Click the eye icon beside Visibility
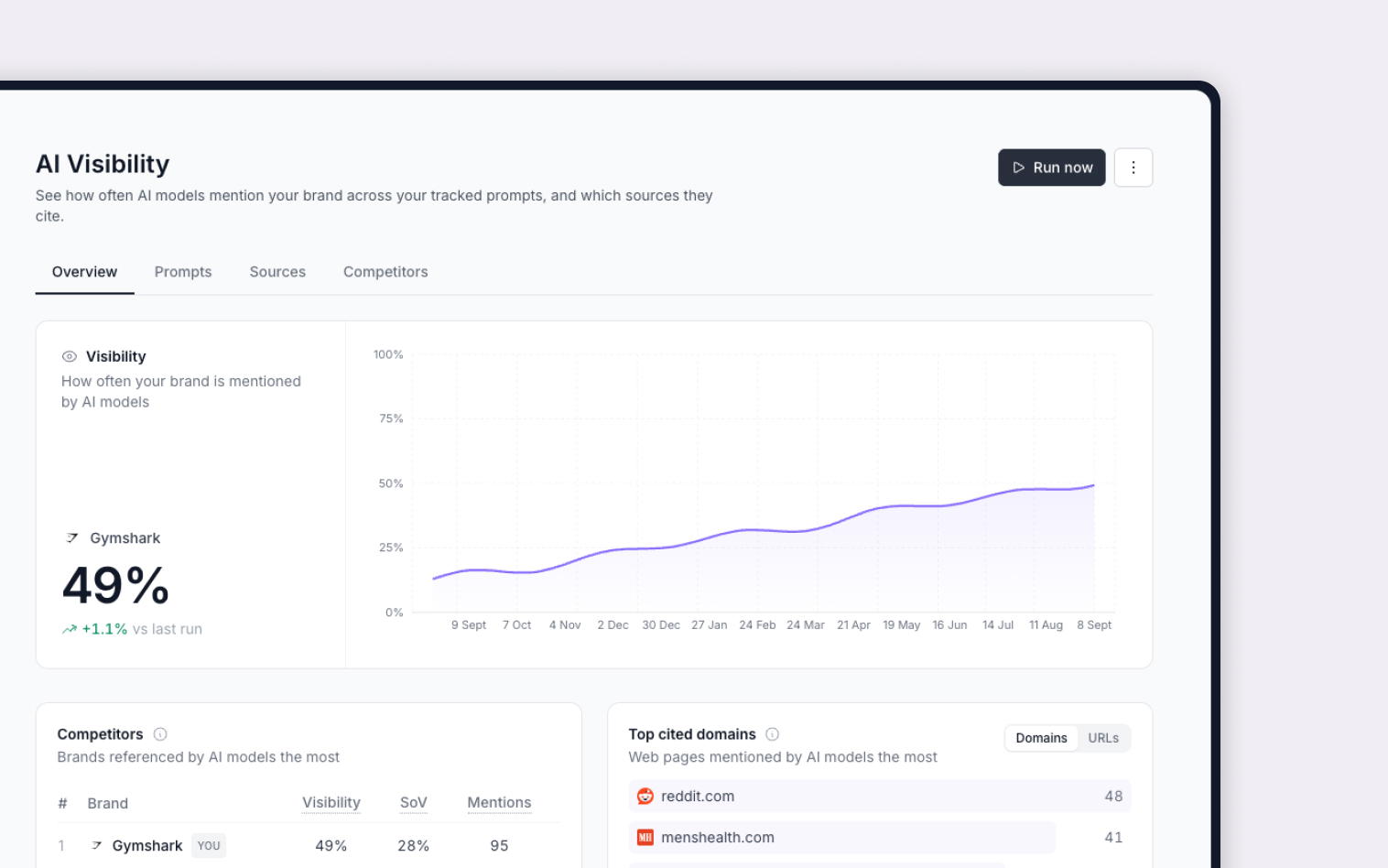The height and width of the screenshot is (868, 1388). tap(69, 356)
